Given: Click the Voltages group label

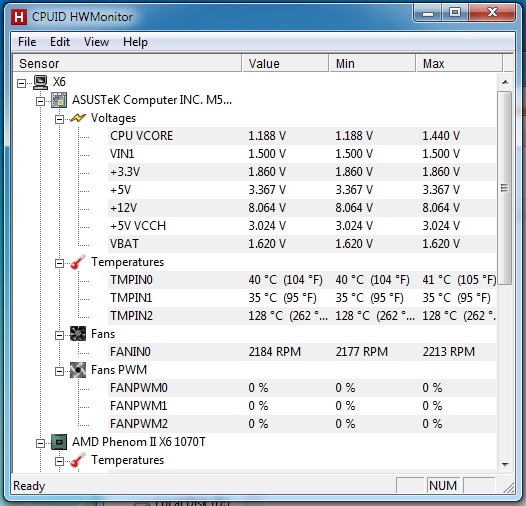Looking at the screenshot, I should point(113,118).
